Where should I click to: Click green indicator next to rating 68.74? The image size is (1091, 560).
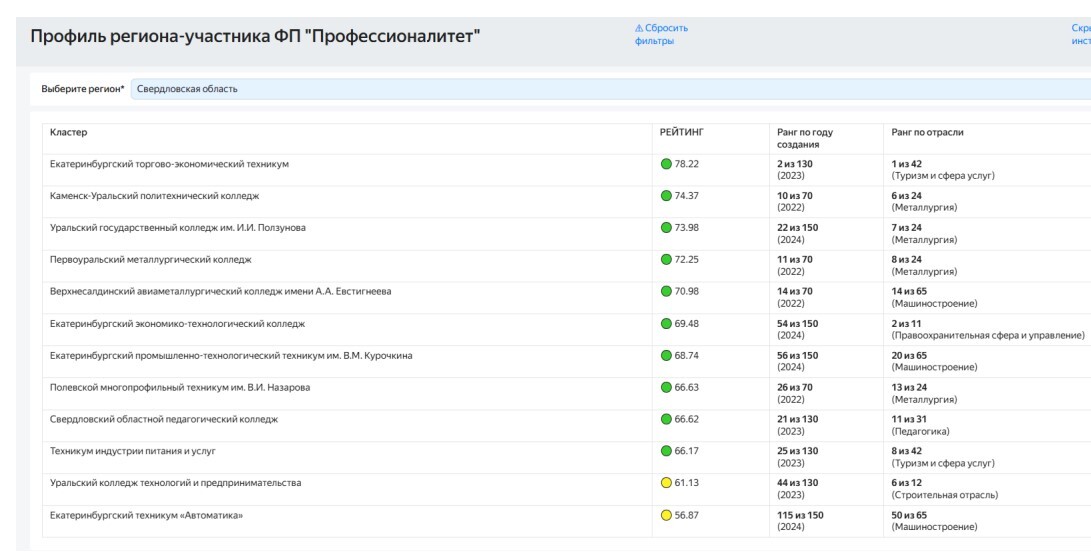click(x=666, y=356)
